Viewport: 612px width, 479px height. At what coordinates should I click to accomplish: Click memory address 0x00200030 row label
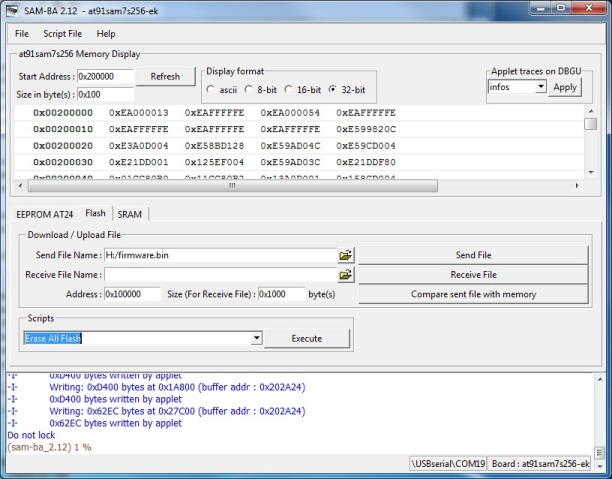tap(63, 162)
